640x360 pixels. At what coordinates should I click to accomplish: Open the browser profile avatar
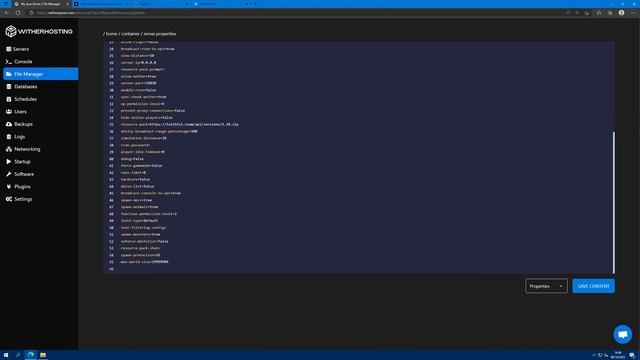(621, 13)
